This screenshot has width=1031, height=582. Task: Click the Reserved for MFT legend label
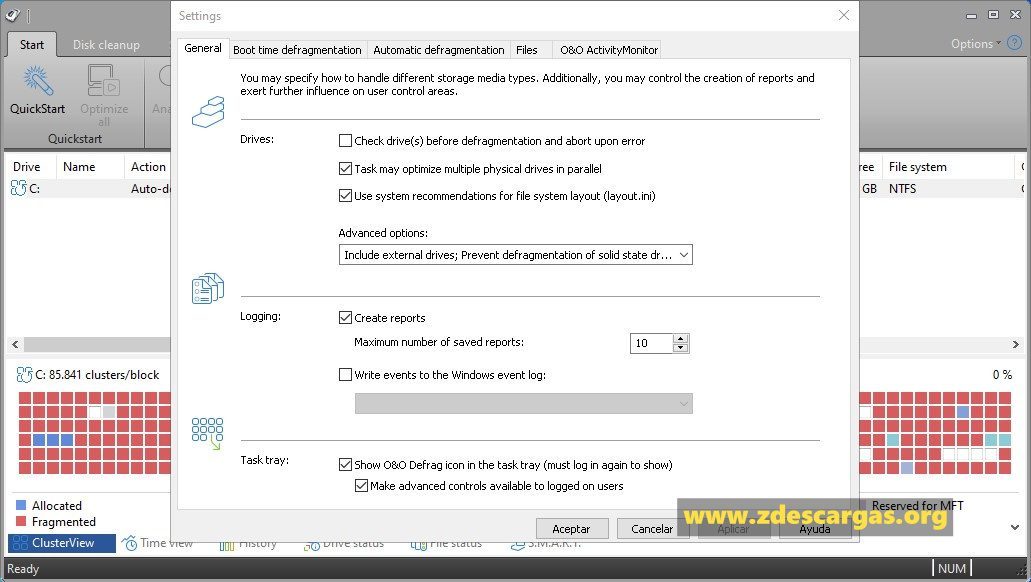(918, 506)
